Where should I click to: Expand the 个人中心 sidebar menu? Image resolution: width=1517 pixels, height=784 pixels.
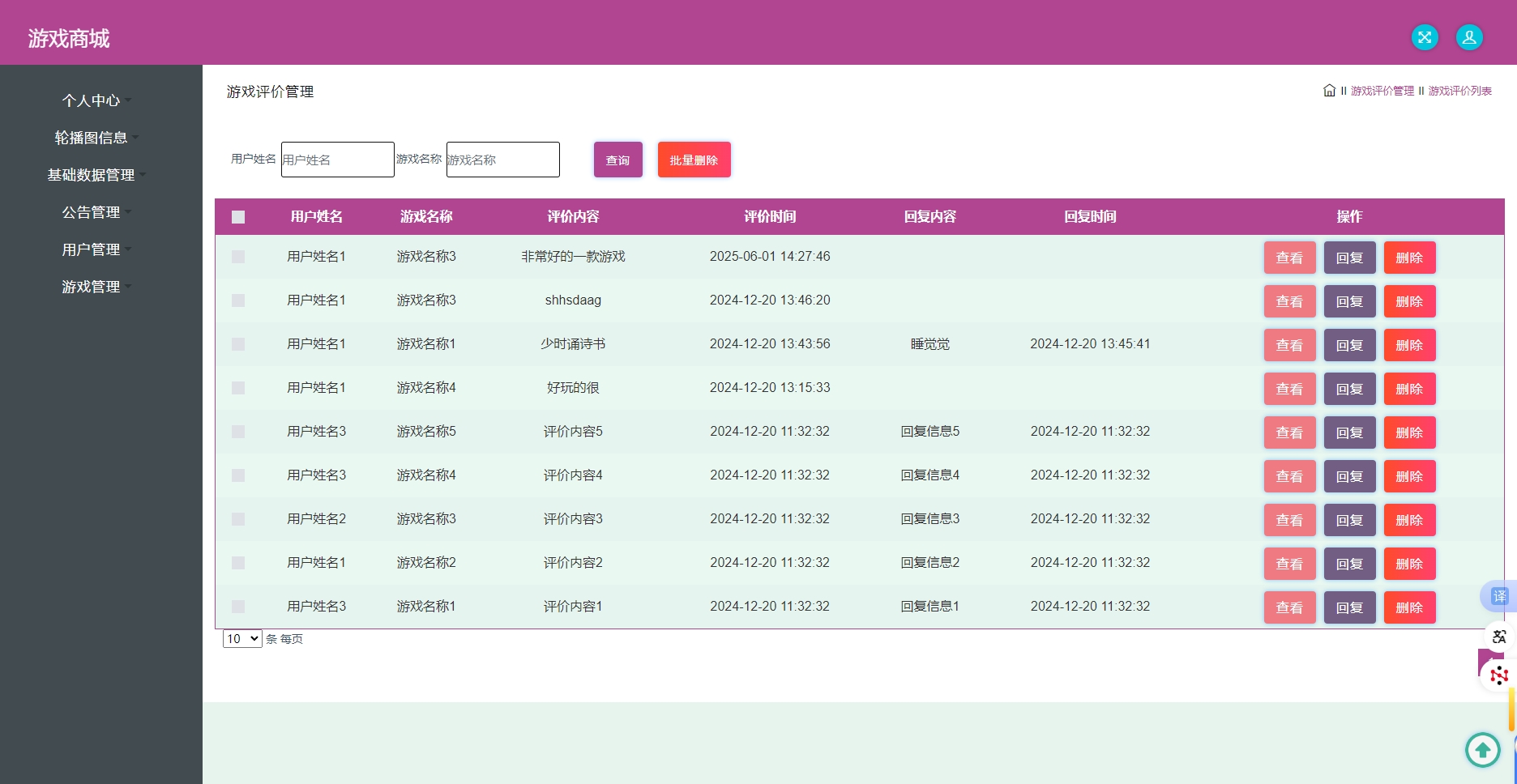click(x=92, y=100)
